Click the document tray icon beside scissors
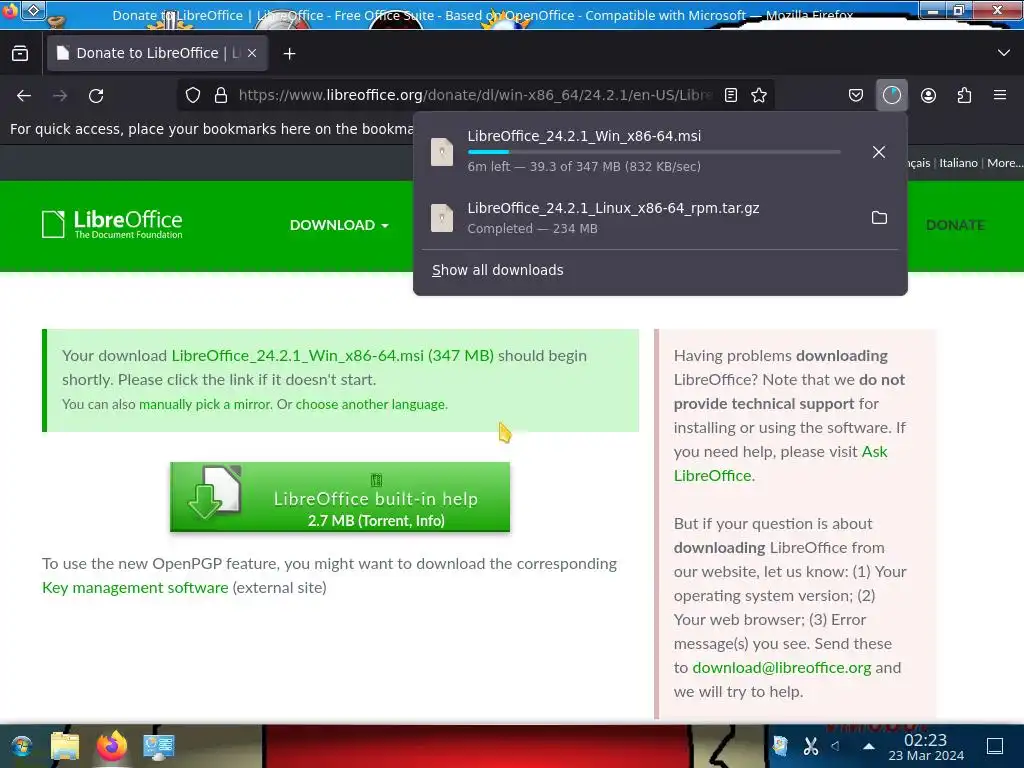The image size is (1024, 768). tap(781, 746)
